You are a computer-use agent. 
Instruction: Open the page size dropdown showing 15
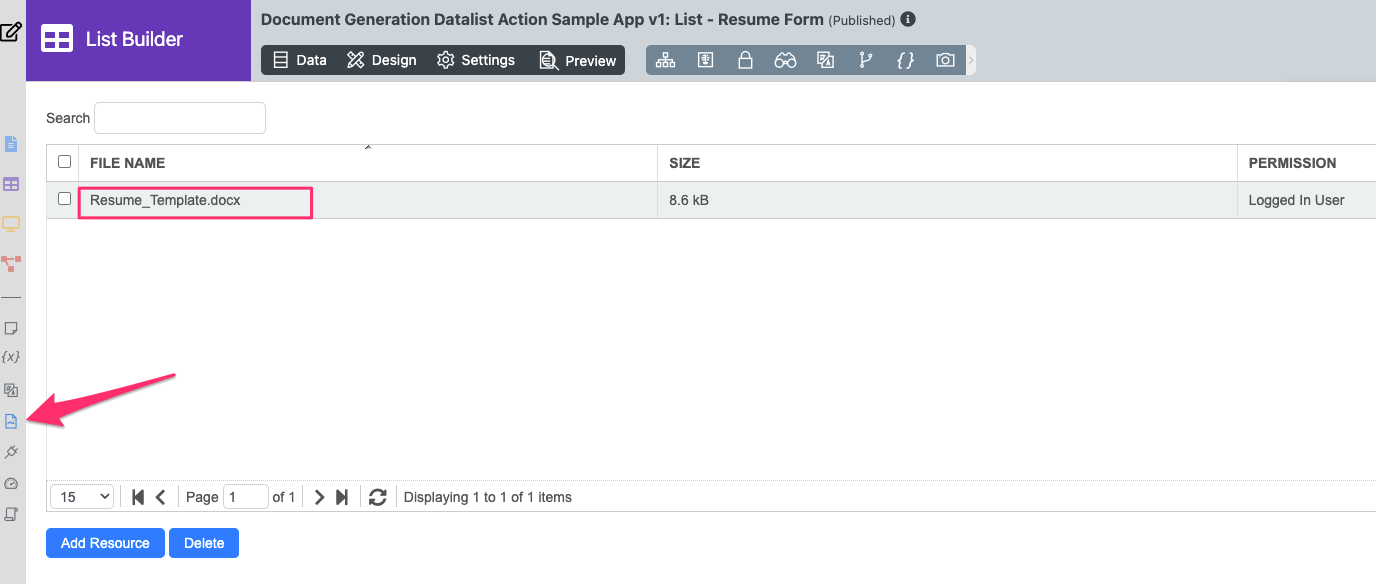click(82, 497)
